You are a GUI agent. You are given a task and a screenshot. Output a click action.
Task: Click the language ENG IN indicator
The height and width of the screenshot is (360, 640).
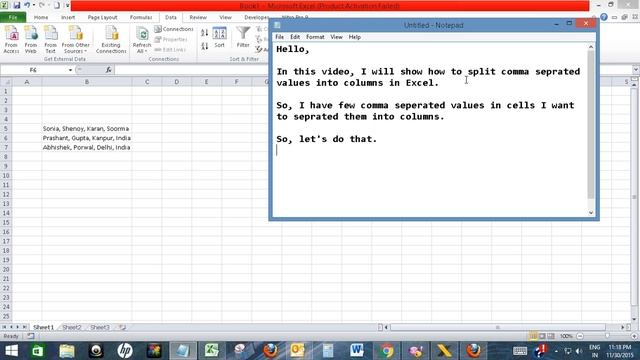[595, 351]
